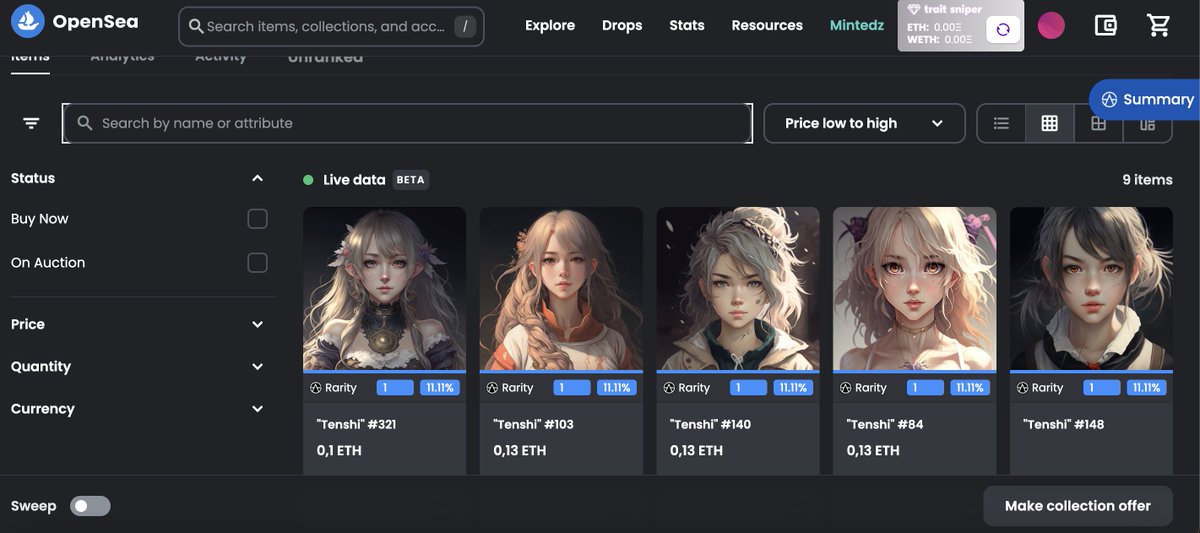The width and height of the screenshot is (1200, 533).
Task: Click the trait sniper diamond icon
Action: (x=913, y=9)
